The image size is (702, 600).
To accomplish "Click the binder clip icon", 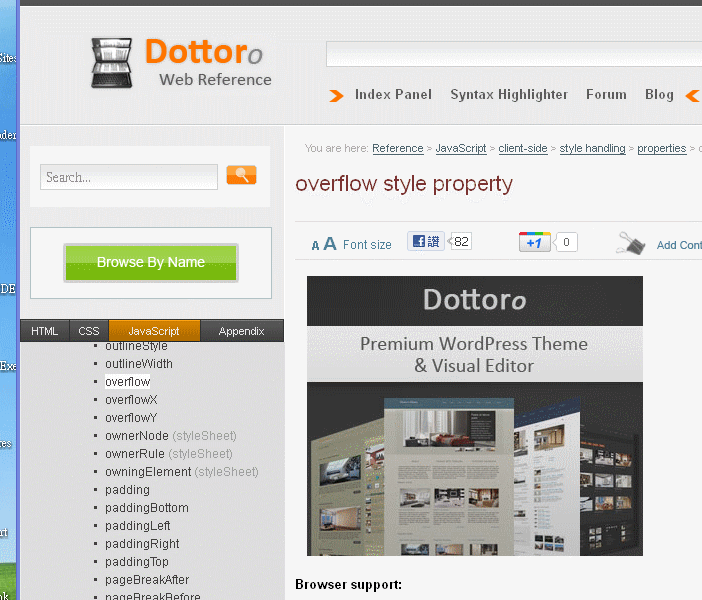I will (x=631, y=243).
